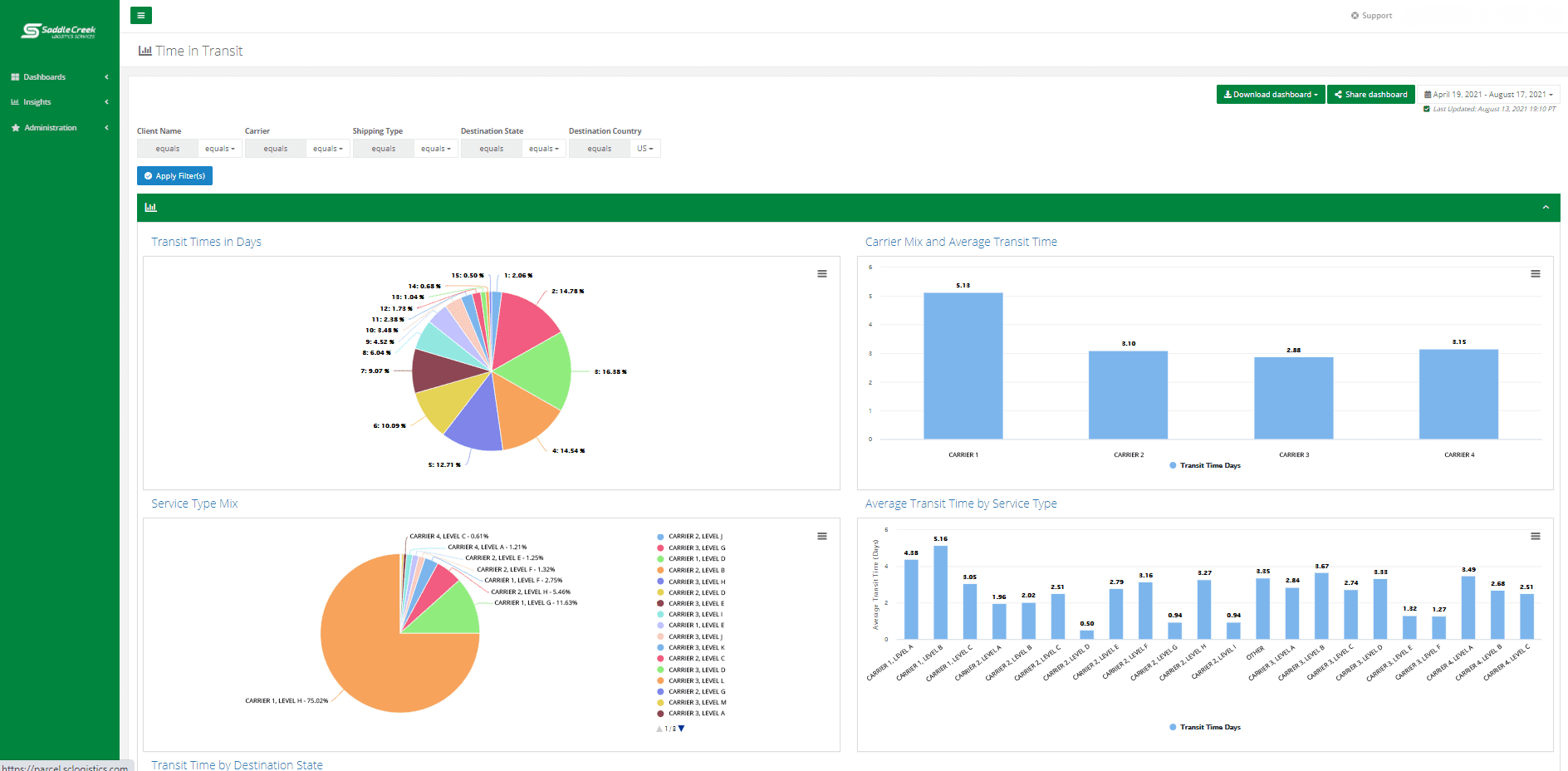Open the Carrier Mix chart context menu

click(x=1535, y=273)
